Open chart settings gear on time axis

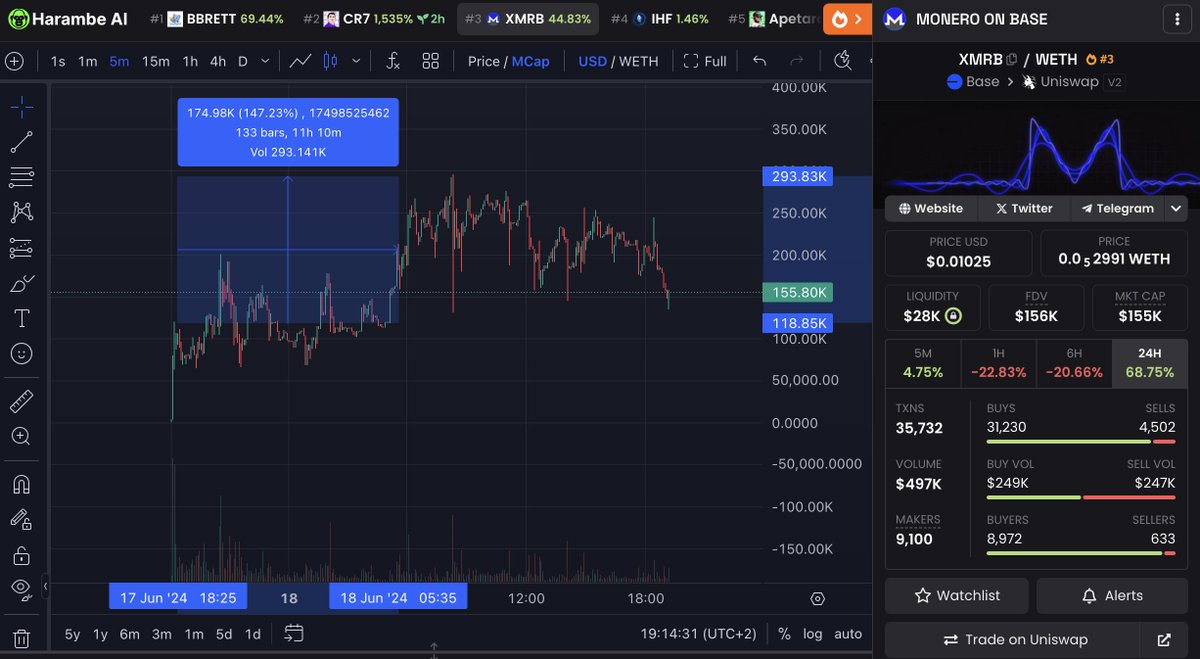coord(818,599)
